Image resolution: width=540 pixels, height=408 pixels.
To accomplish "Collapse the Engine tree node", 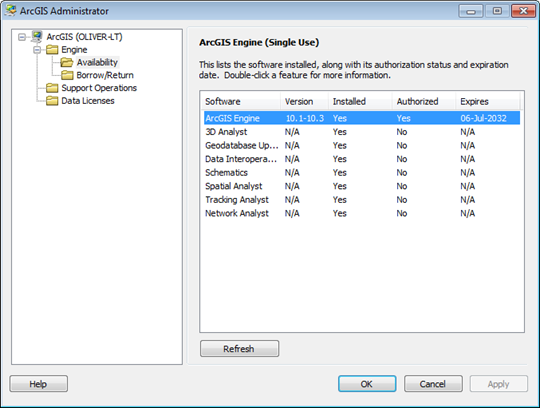I will 37,50.
